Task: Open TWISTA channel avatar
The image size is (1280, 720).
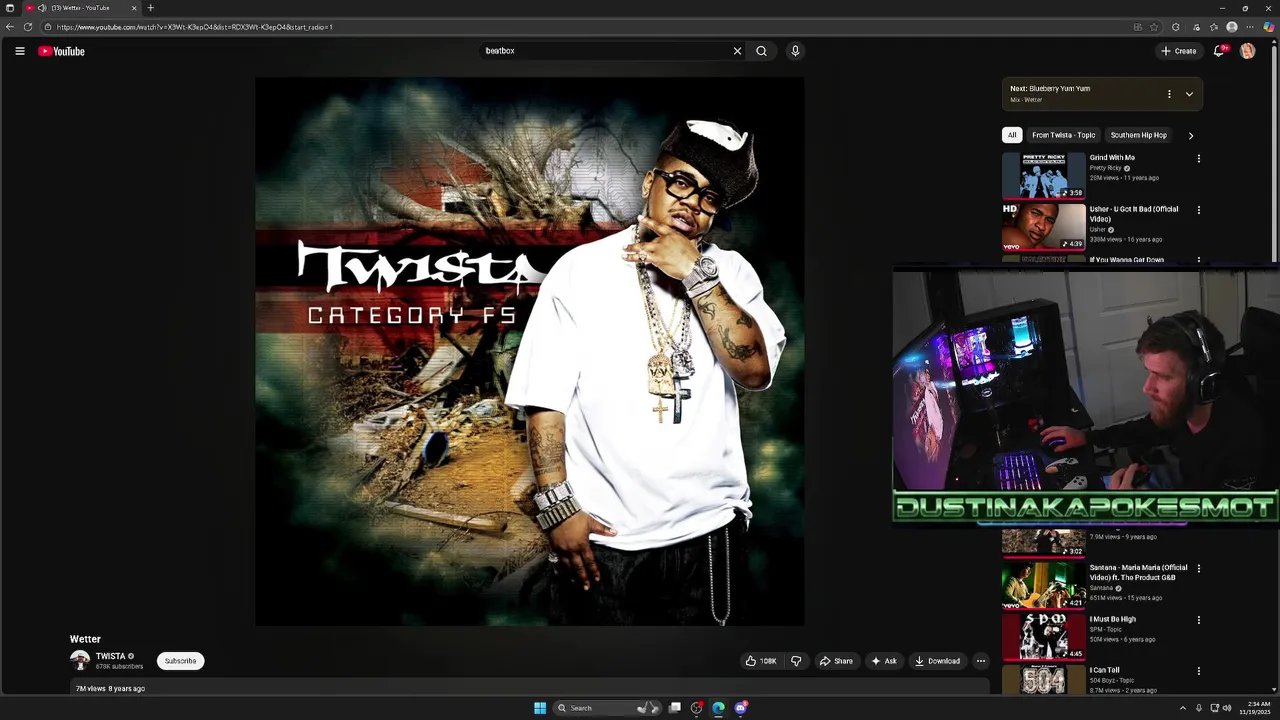Action: click(80, 661)
